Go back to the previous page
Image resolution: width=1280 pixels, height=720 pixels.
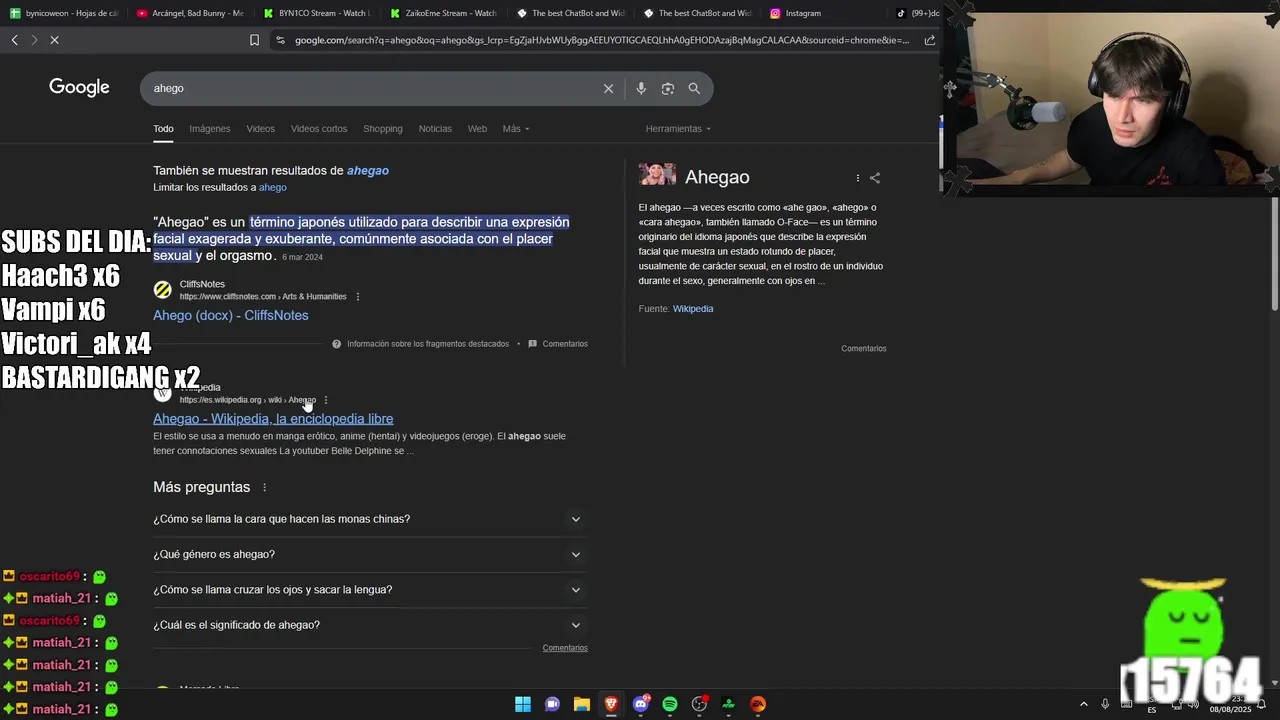point(14,40)
